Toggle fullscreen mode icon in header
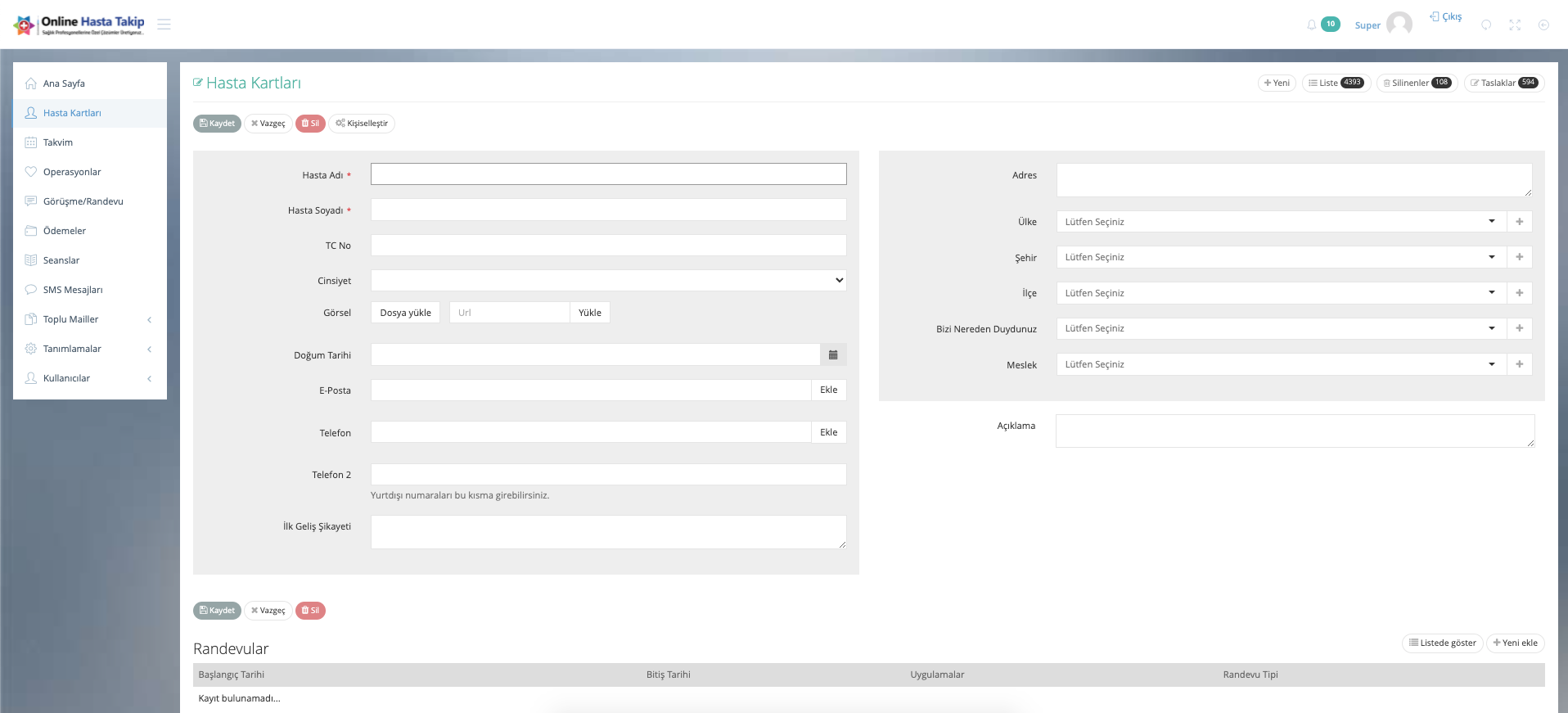The image size is (1568, 713). point(1515,25)
